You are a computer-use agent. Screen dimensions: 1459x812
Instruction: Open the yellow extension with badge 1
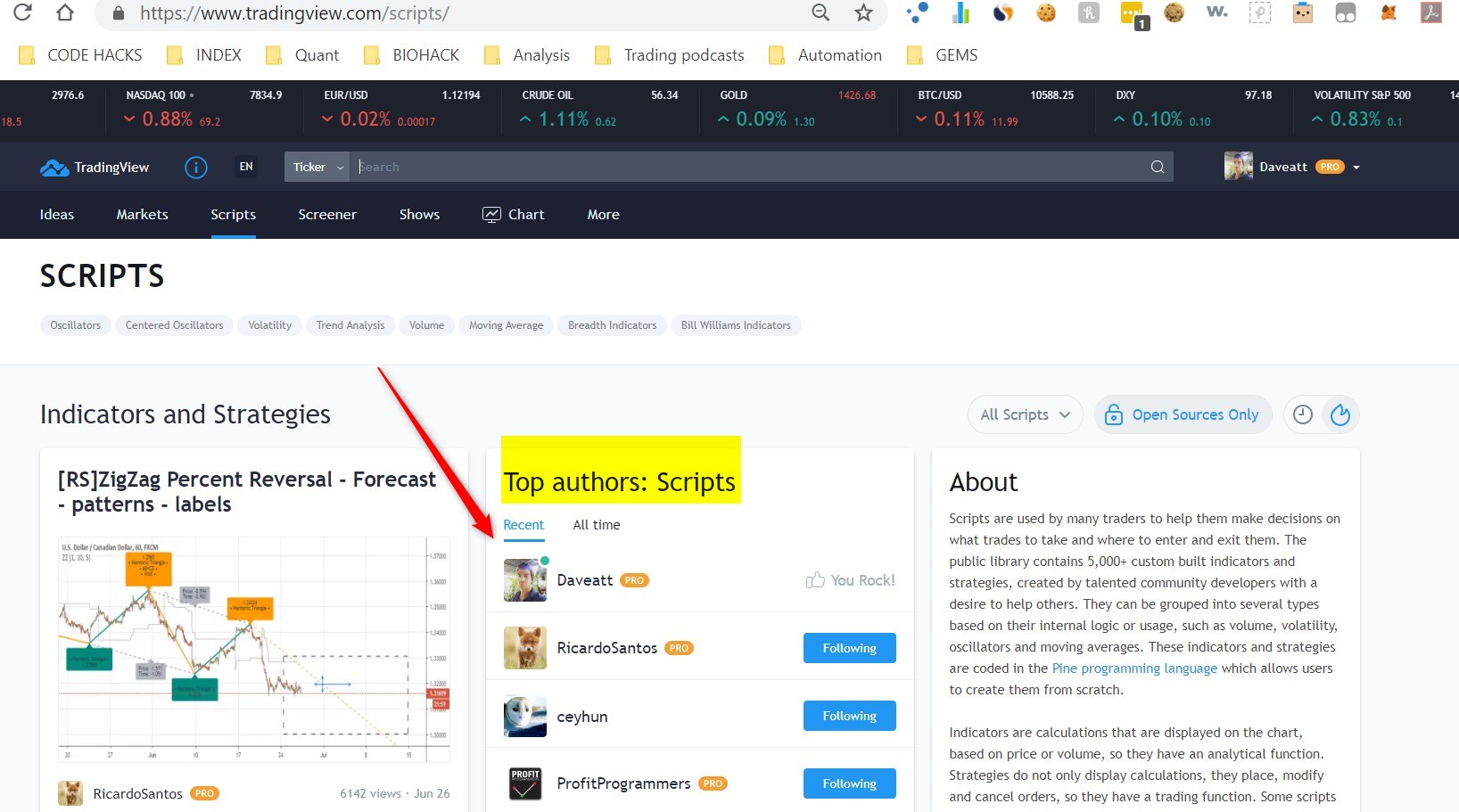pos(1133,15)
